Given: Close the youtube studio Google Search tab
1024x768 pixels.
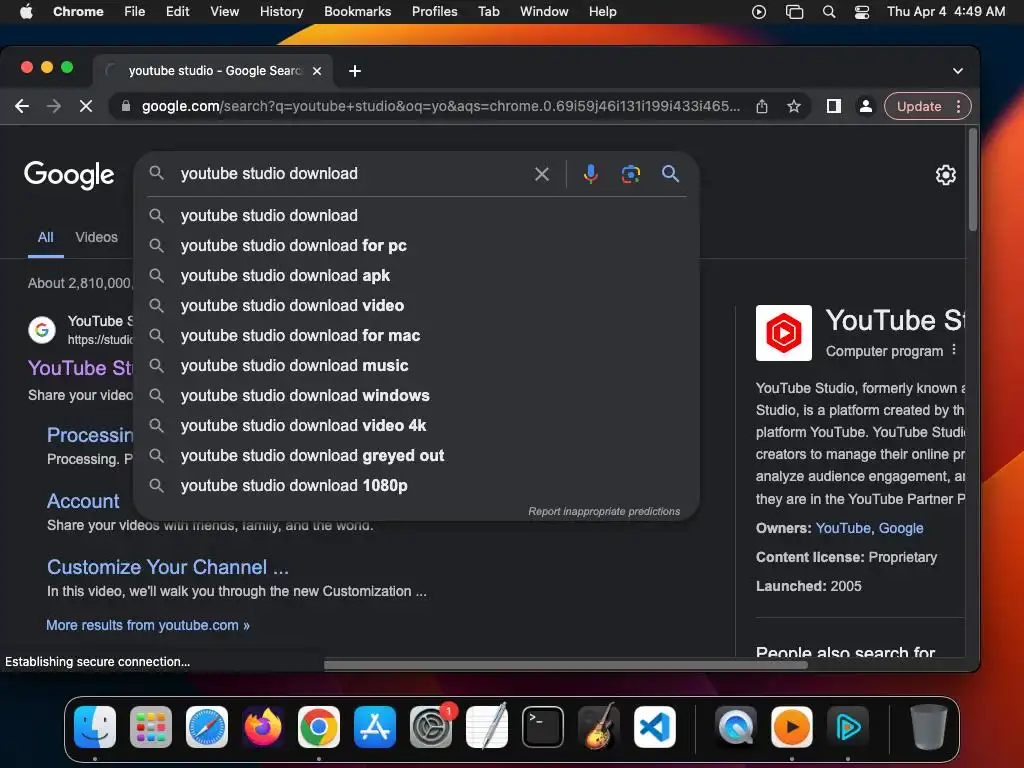Looking at the screenshot, I should [317, 71].
